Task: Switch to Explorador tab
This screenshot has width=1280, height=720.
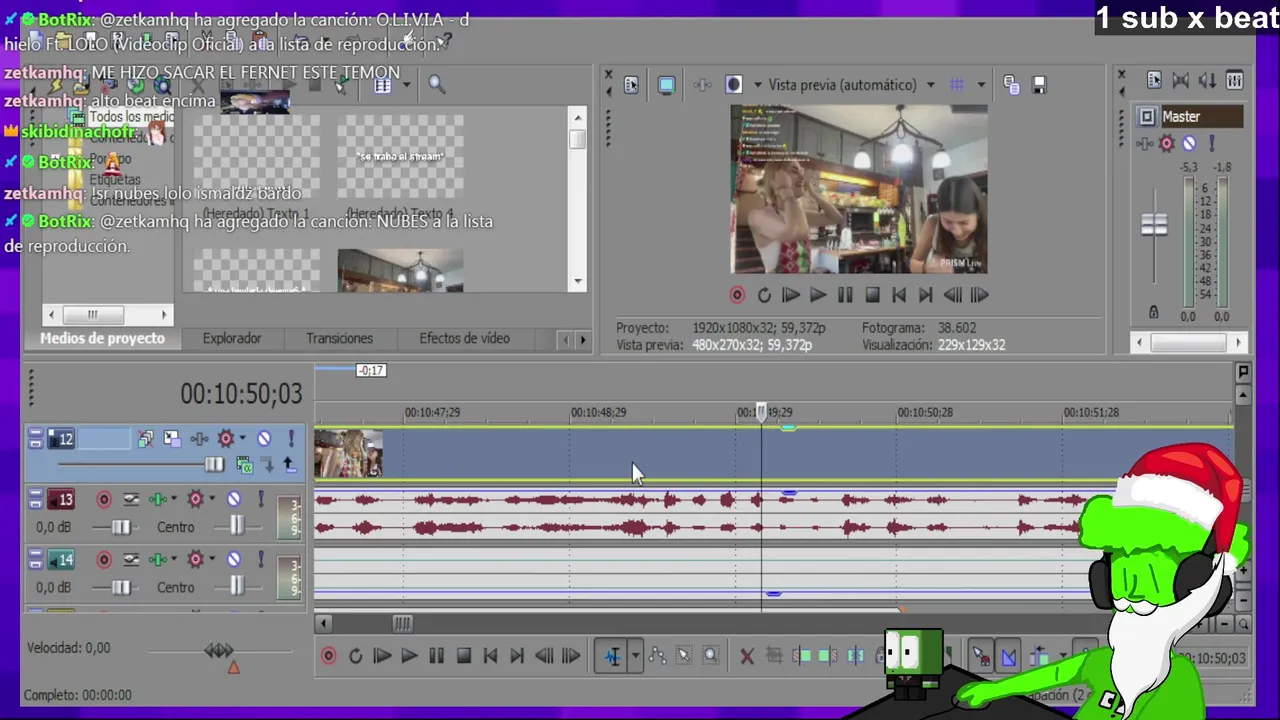Action: pyautogui.click(x=232, y=338)
